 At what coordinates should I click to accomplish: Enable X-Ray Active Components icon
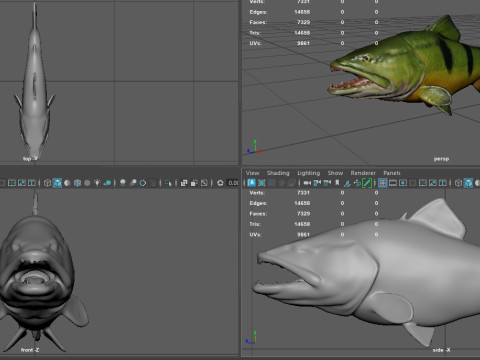(x=194, y=183)
